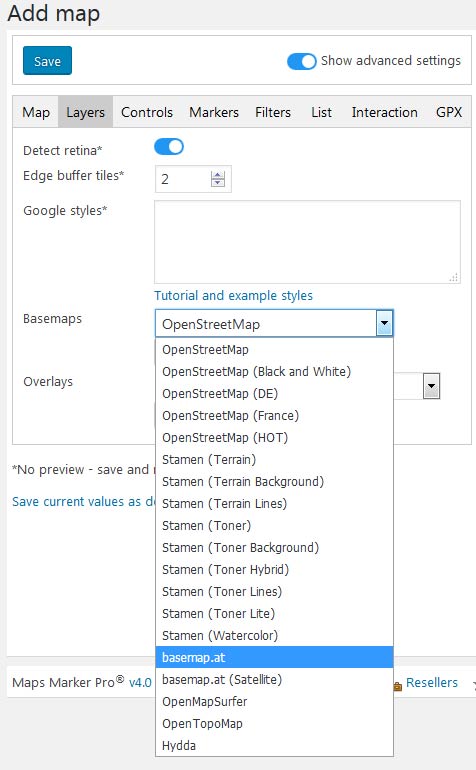Decrease Edge buffer tiles with the down arrow
Viewport: 476px width, 770px height.
tap(218, 183)
